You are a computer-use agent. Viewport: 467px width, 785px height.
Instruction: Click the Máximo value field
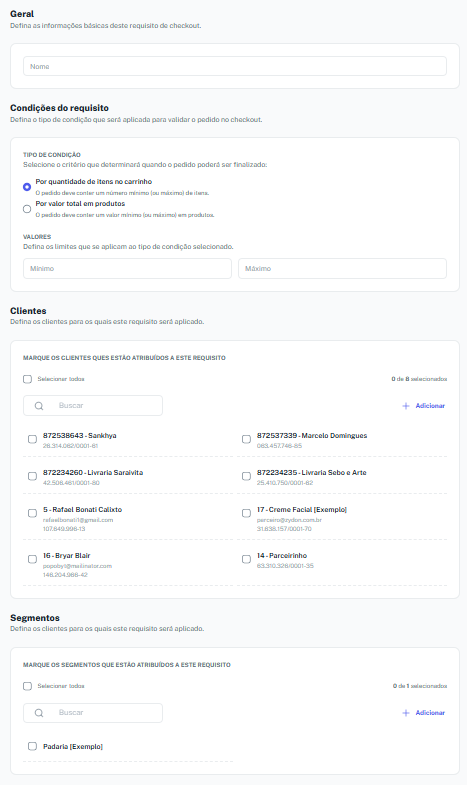pyautogui.click(x=342, y=268)
